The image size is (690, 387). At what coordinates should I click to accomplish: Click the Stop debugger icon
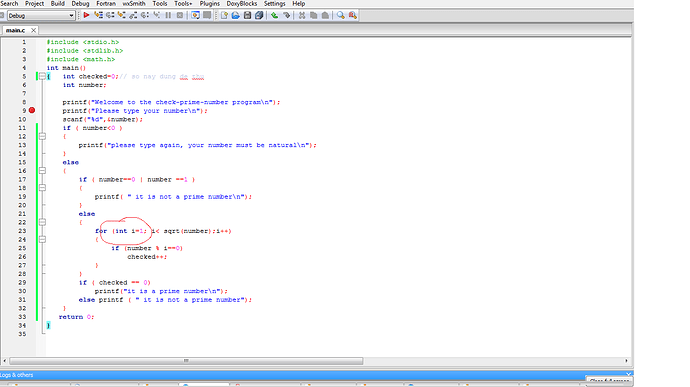click(180, 15)
